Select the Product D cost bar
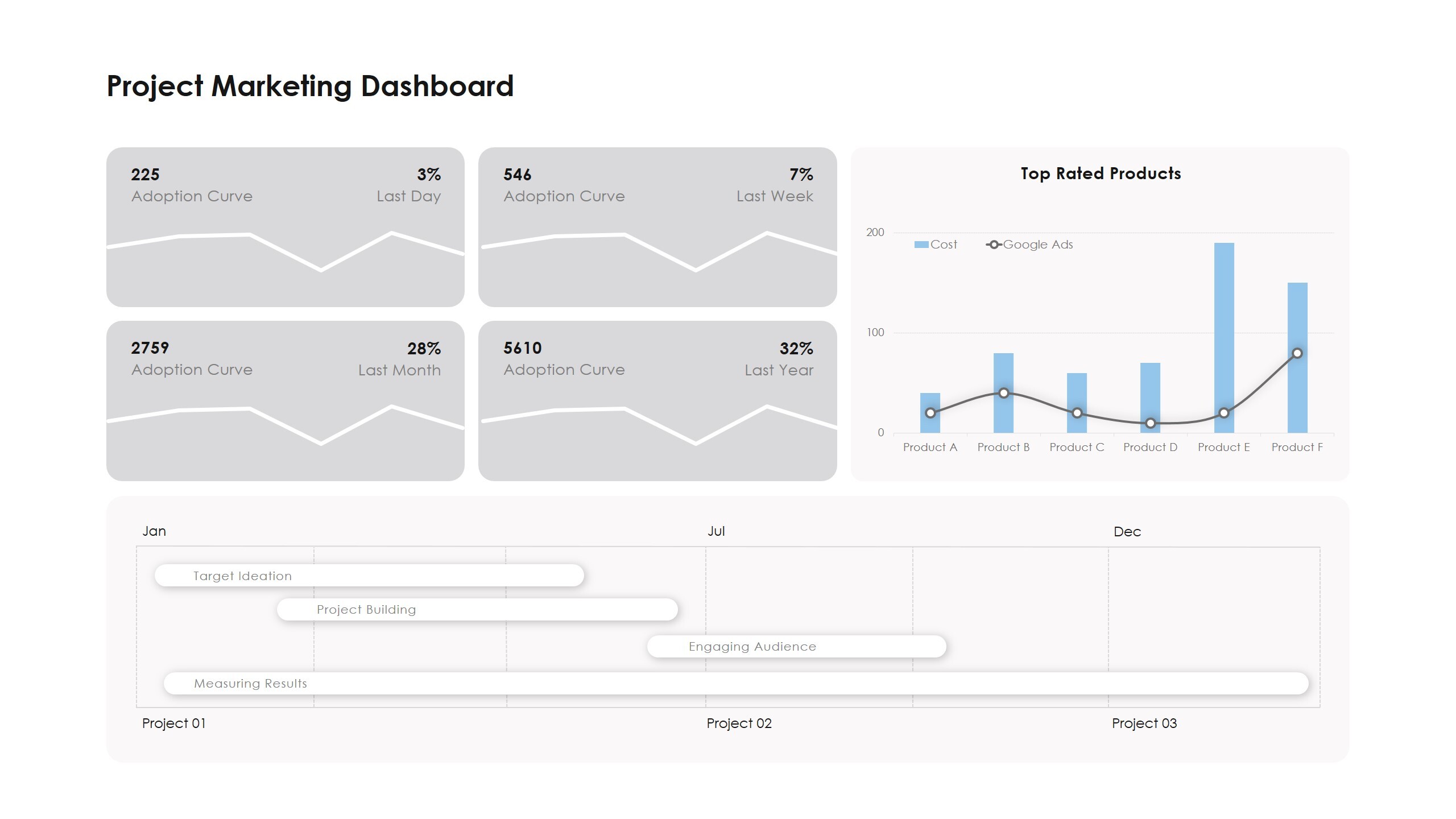This screenshot has height=819, width=1456. tap(1150, 398)
